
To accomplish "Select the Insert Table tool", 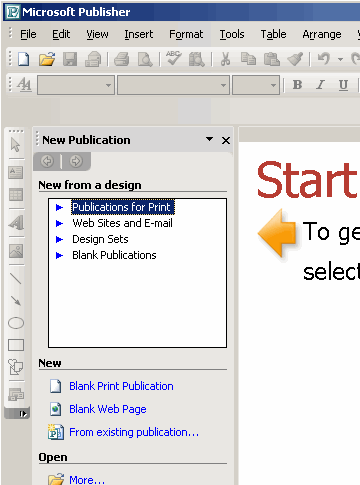I will [16, 195].
